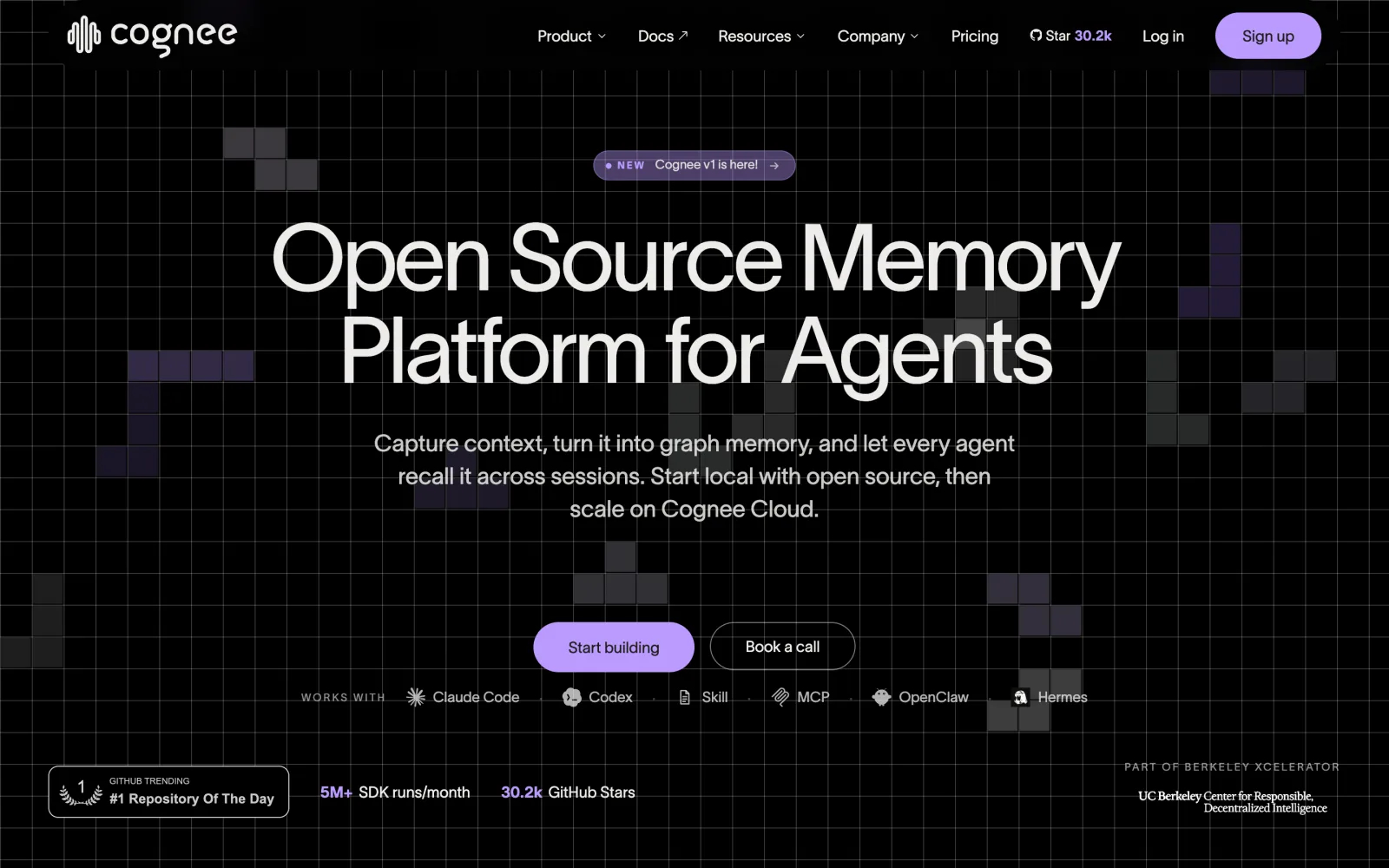Click the Skill document icon
The height and width of the screenshot is (868, 1389).
click(x=684, y=697)
